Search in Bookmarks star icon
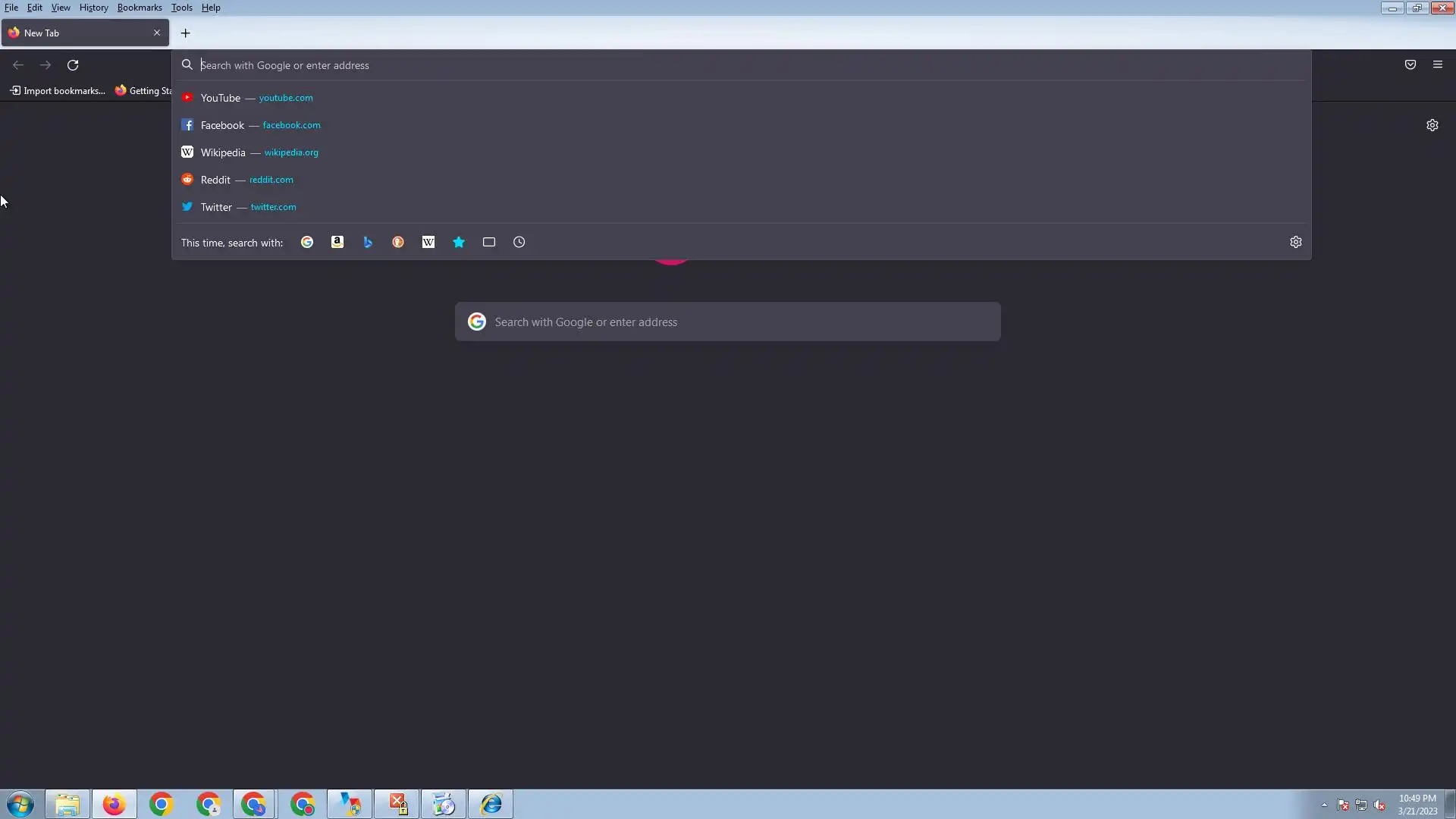Viewport: 1456px width, 819px height. click(x=459, y=242)
